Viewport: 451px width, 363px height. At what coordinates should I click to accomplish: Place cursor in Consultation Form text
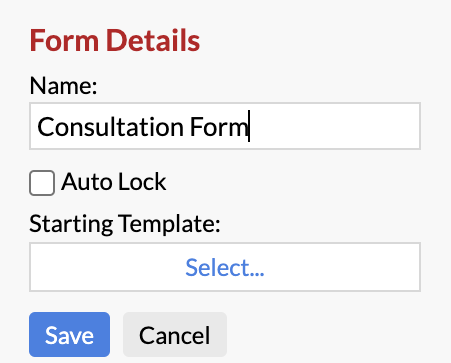(143, 127)
